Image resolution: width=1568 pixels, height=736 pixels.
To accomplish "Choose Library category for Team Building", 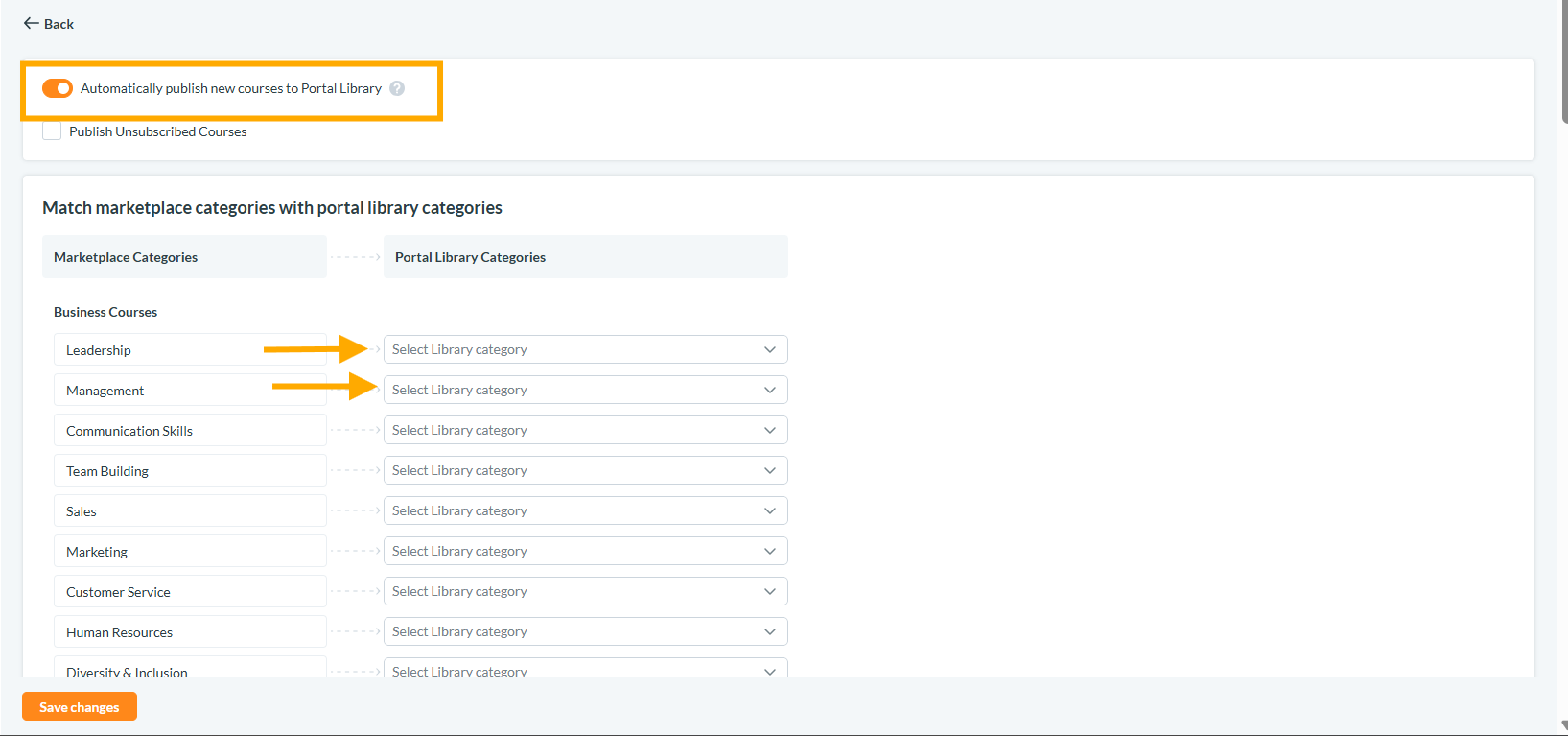I will tap(586, 470).
